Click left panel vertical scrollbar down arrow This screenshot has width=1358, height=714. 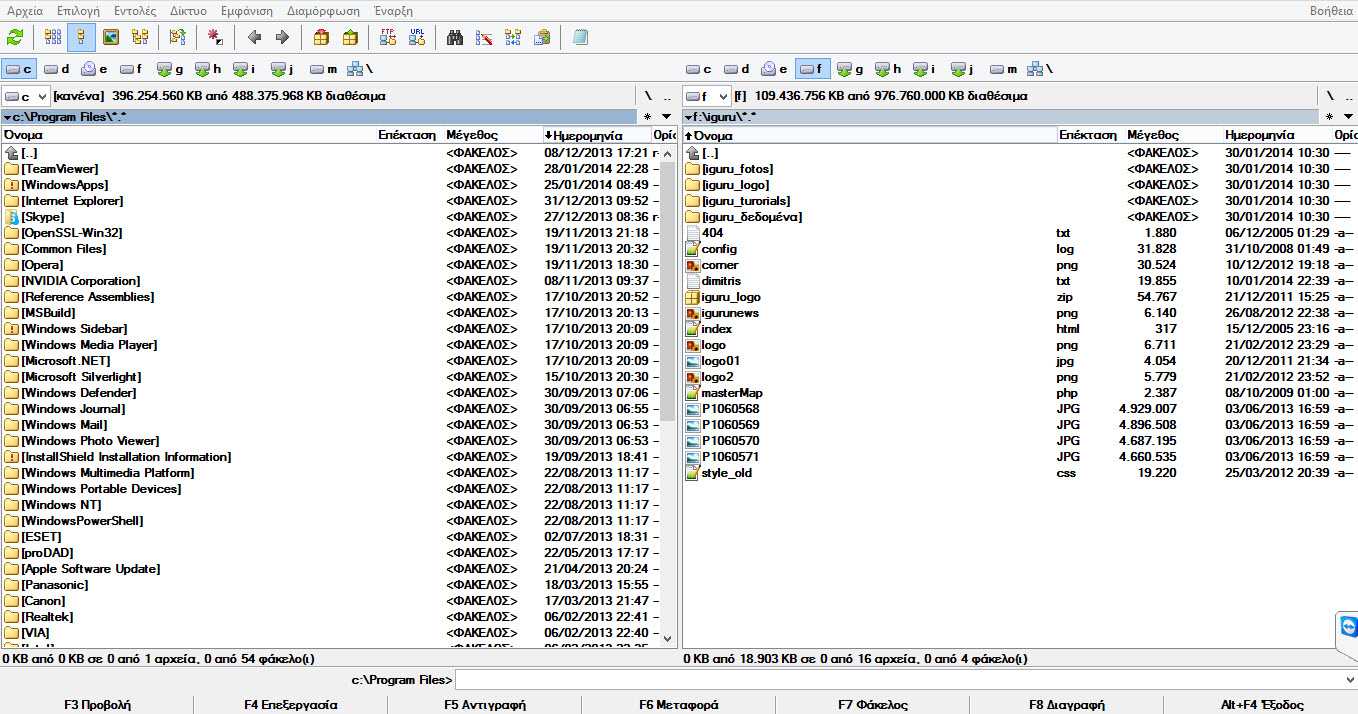tap(668, 637)
